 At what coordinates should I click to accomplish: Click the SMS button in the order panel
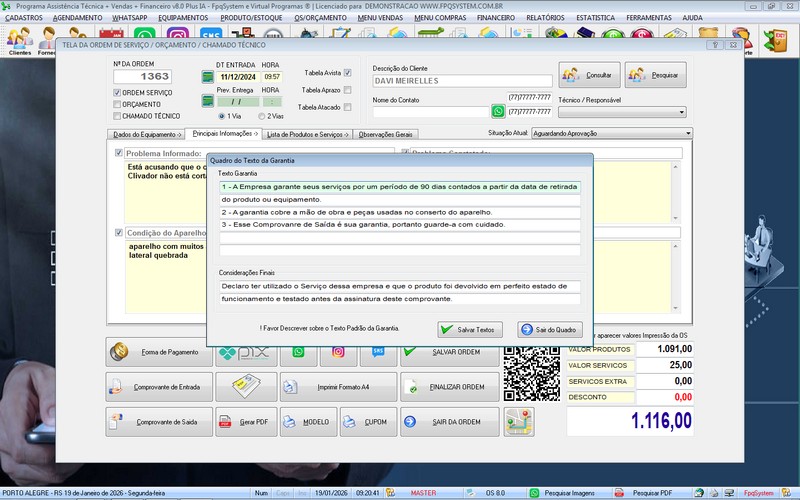[378, 353]
